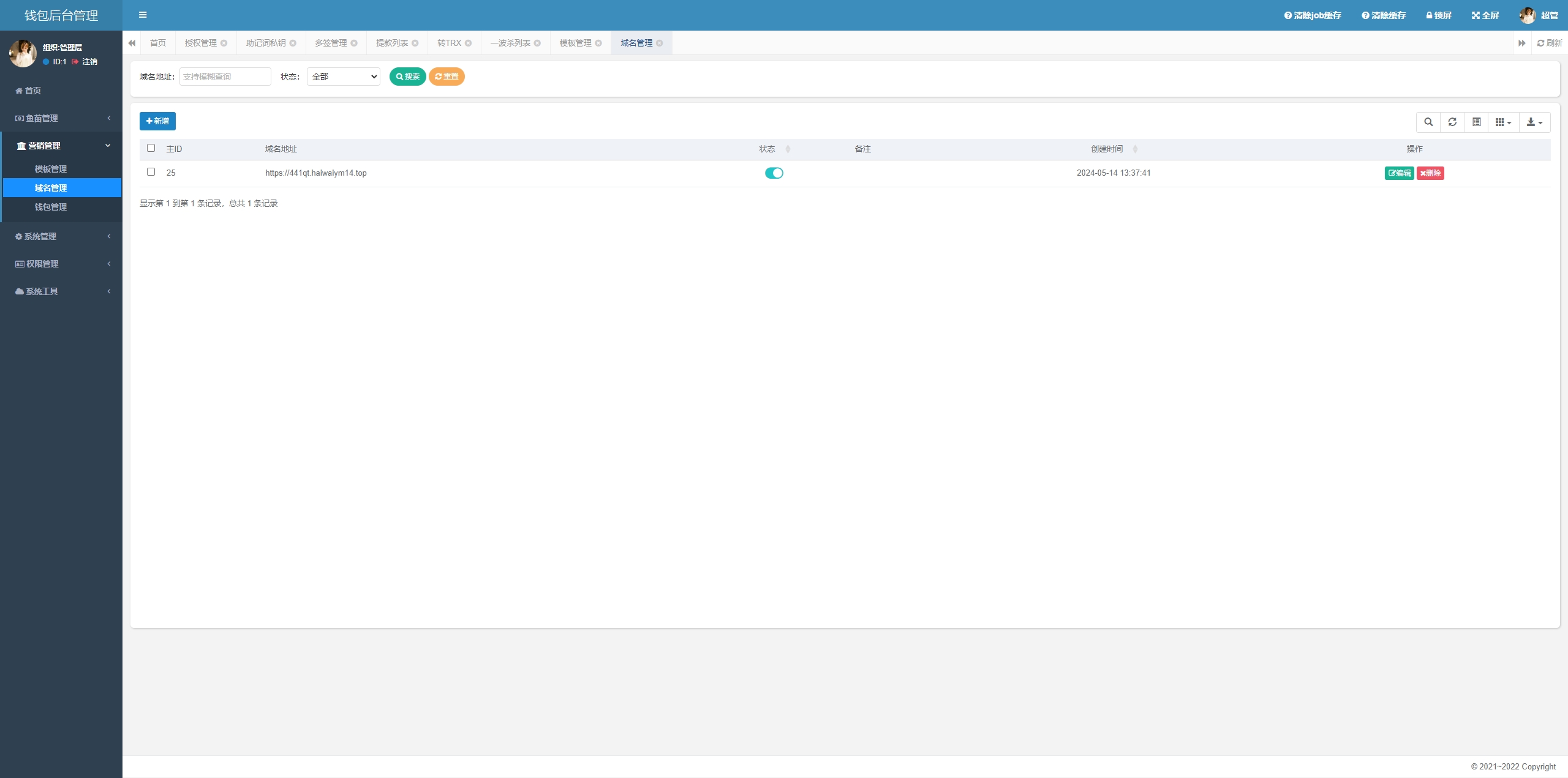Close the 授权管理 tab
This screenshot has width=1568, height=778.
(x=224, y=43)
